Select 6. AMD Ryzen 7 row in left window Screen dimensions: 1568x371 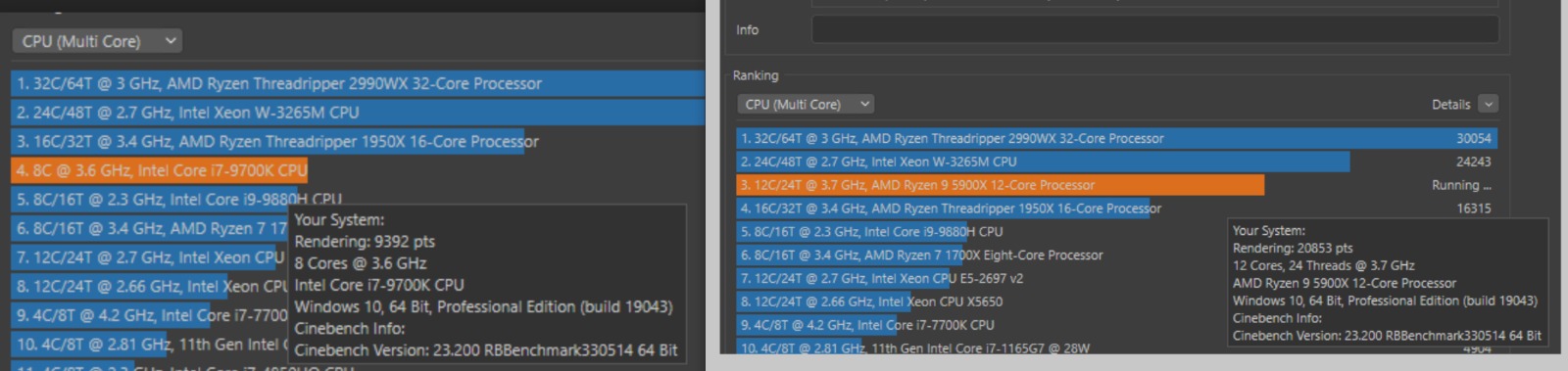[x=149, y=228]
